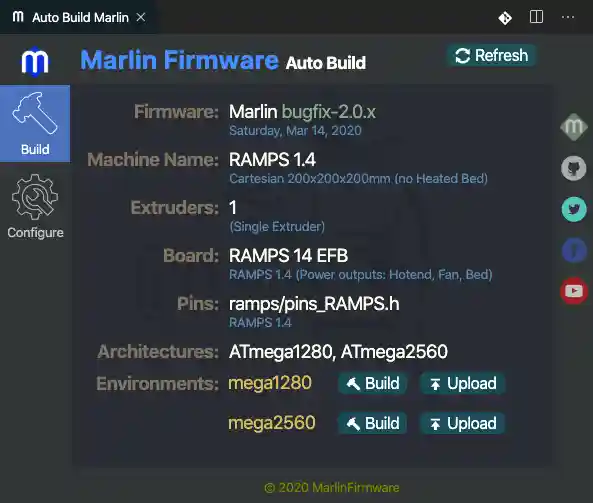This screenshot has width=593, height=503.
Task: Open the more actions ellipsis menu
Action: pos(568,17)
